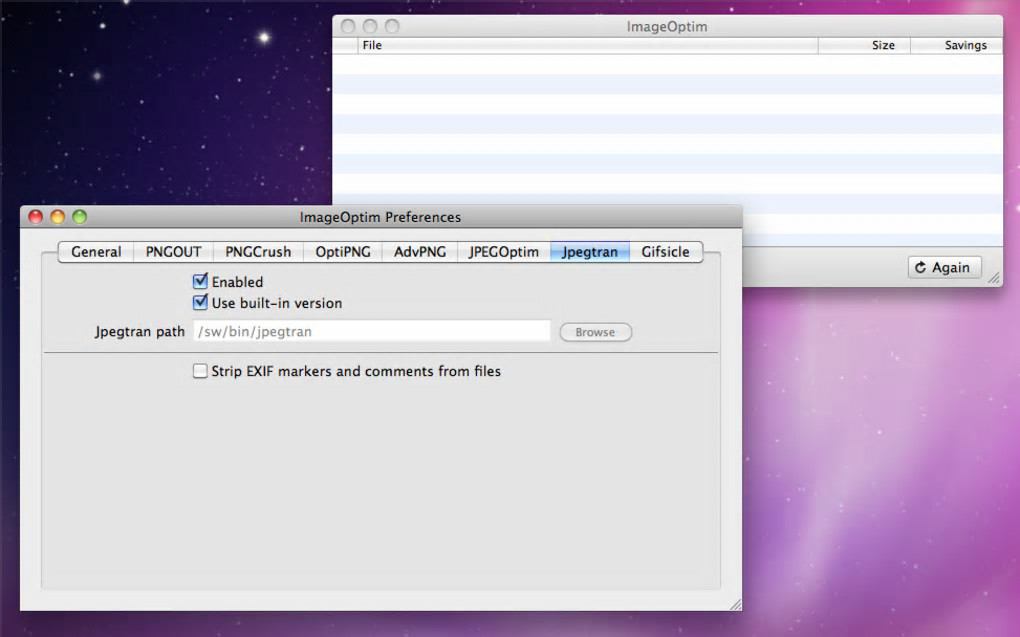Switch to the General tab
Image resolution: width=1020 pixels, height=637 pixels.
tap(96, 252)
